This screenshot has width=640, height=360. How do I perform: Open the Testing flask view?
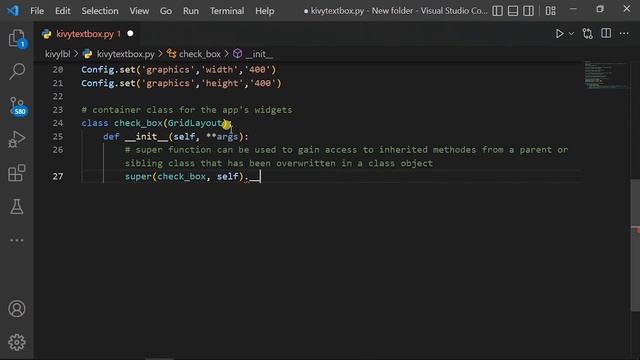17,207
